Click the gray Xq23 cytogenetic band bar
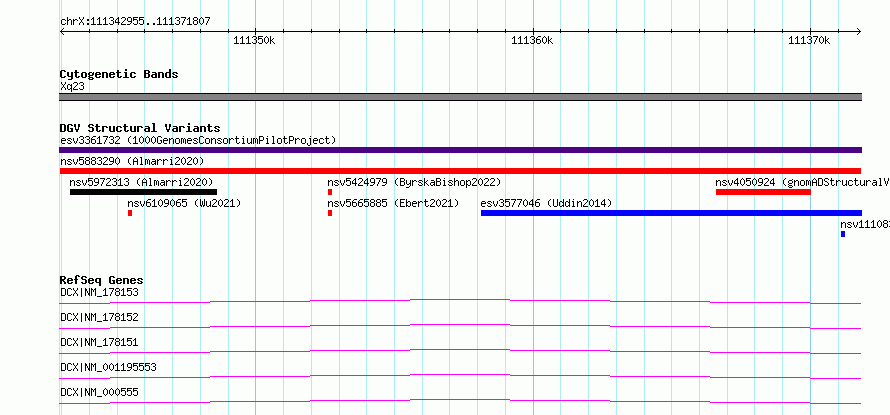This screenshot has width=890, height=415. 460,97
